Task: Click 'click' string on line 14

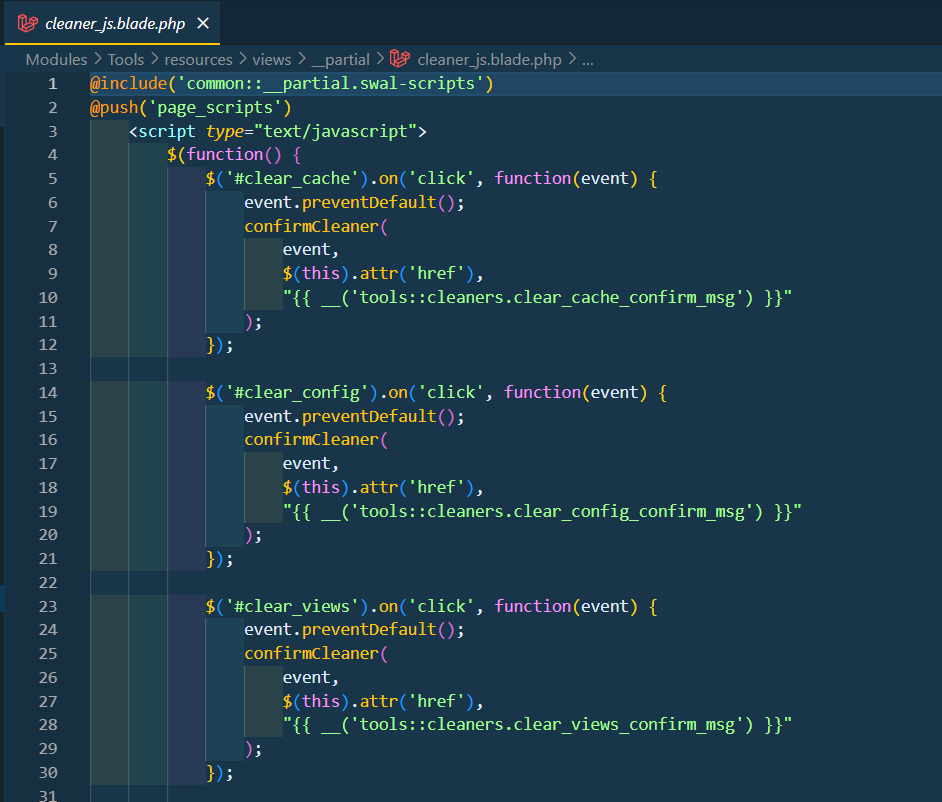Action: [x=451, y=392]
